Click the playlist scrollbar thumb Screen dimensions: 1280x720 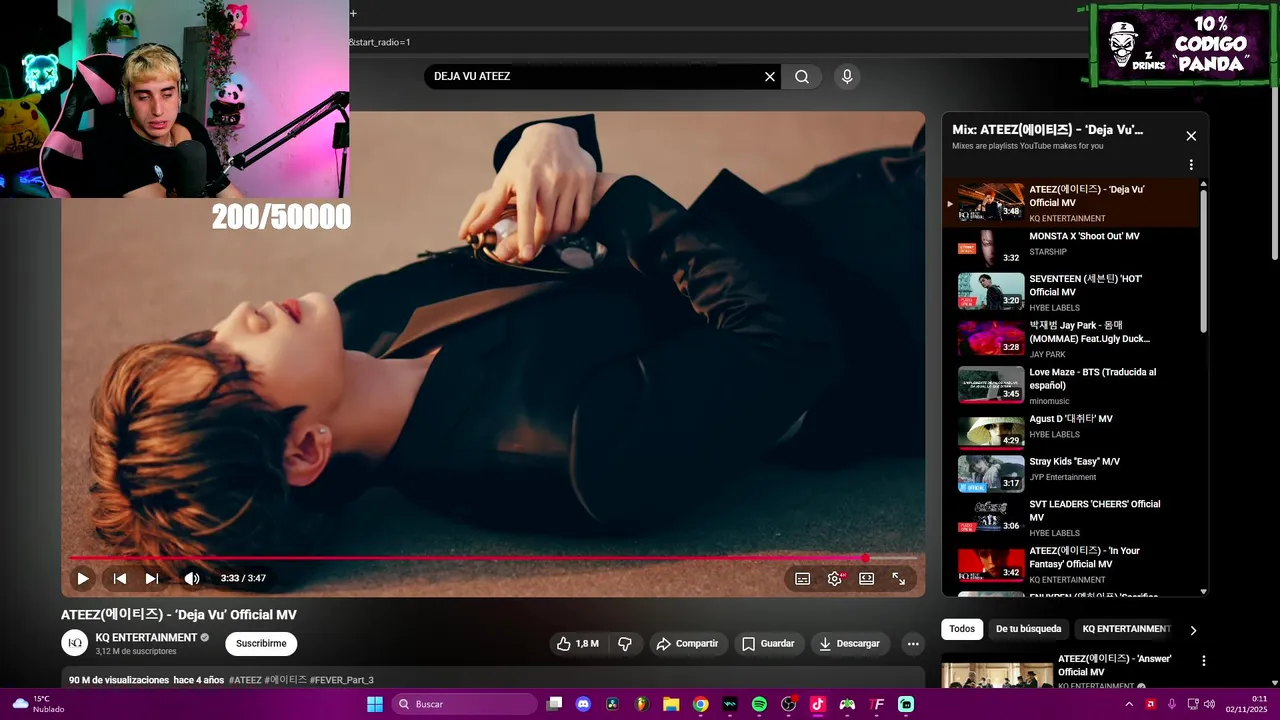(x=1203, y=260)
